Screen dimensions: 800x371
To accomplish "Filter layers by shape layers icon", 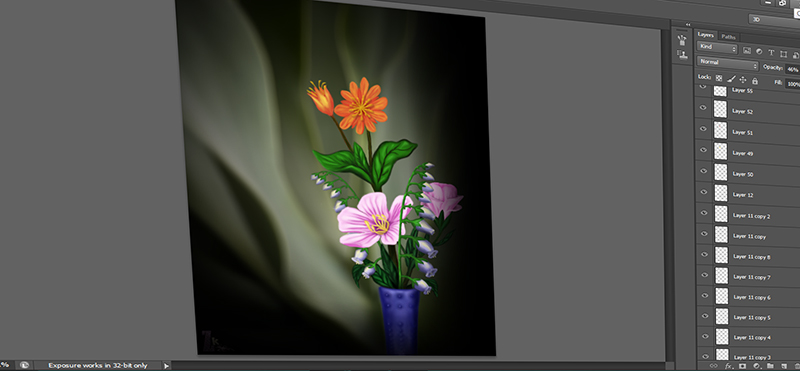I will [x=784, y=54].
